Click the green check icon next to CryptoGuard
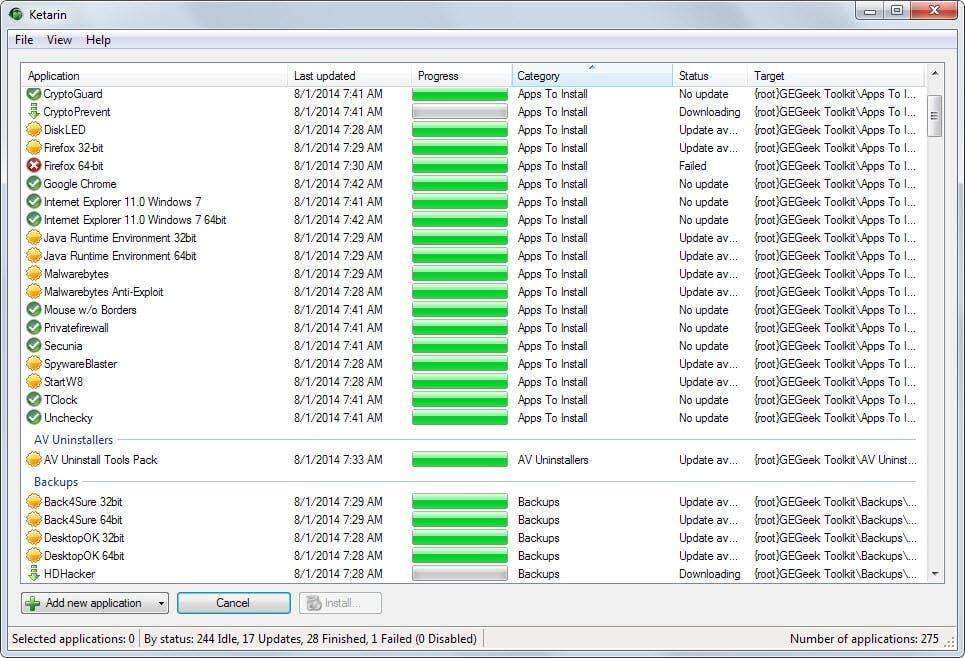The height and width of the screenshot is (658, 965). coord(34,94)
